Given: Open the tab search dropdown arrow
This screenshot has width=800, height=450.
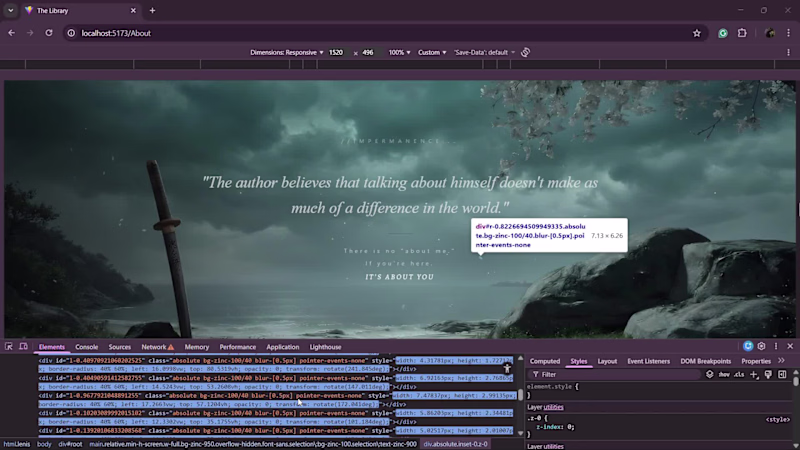Looking at the screenshot, I should pyautogui.click(x=10, y=10).
